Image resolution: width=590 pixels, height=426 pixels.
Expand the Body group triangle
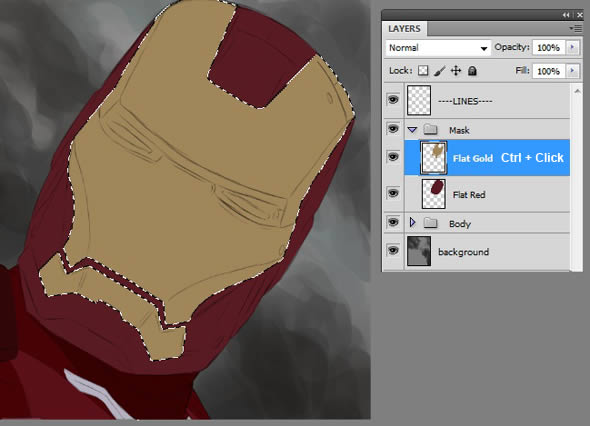point(412,222)
